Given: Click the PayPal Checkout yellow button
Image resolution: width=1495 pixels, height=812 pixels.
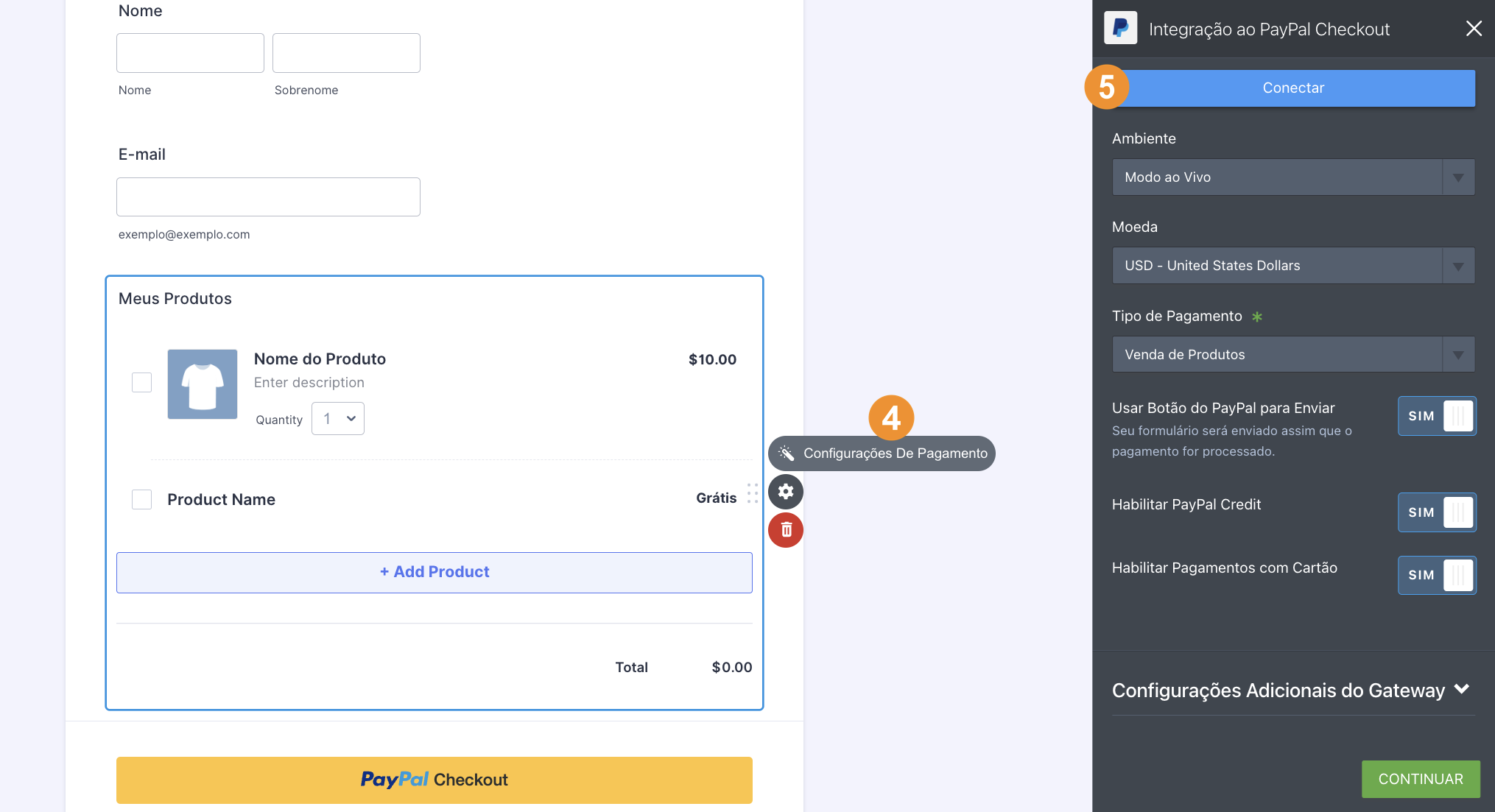Looking at the screenshot, I should click(x=435, y=780).
